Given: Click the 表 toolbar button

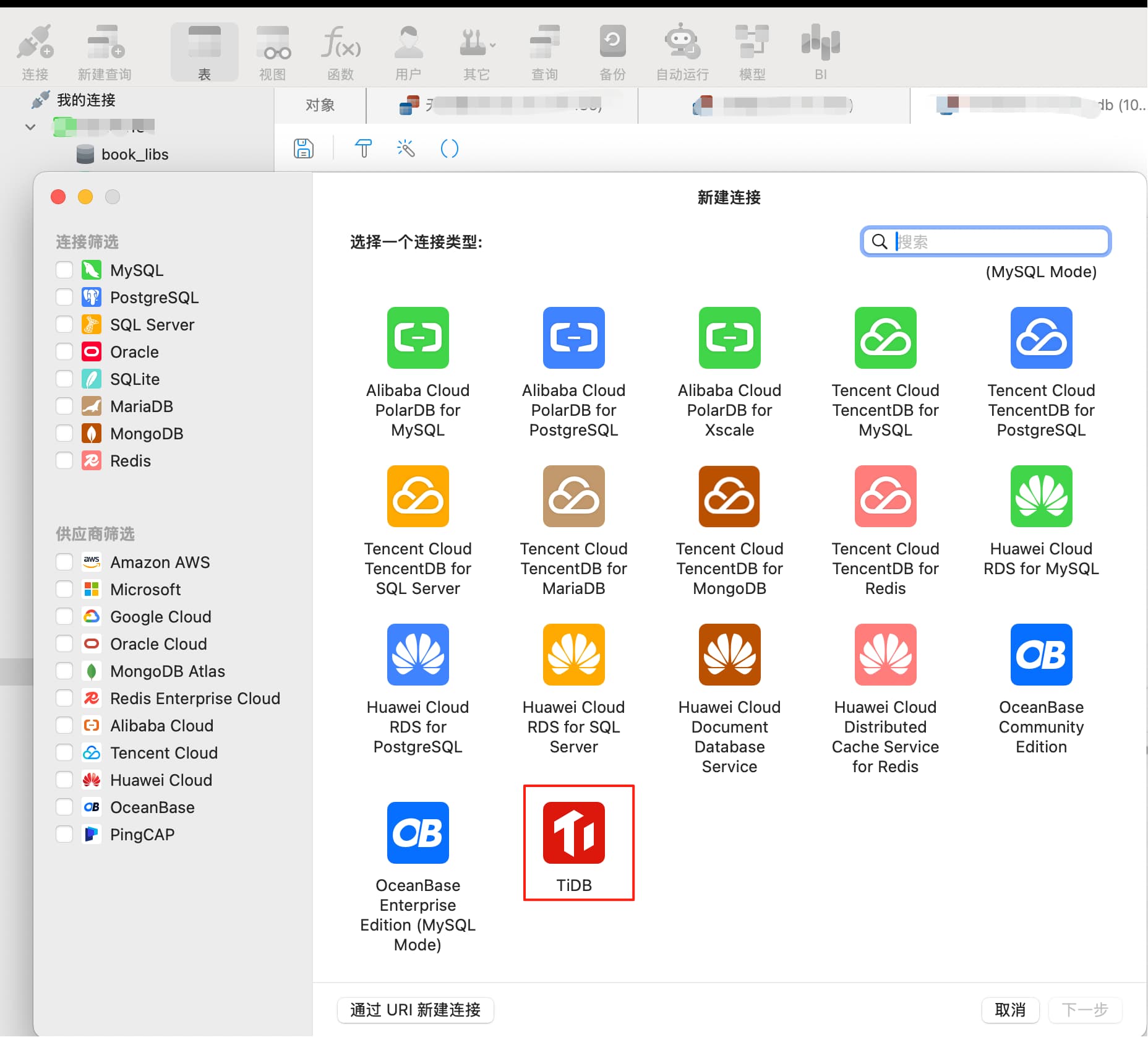Looking at the screenshot, I should pyautogui.click(x=205, y=53).
